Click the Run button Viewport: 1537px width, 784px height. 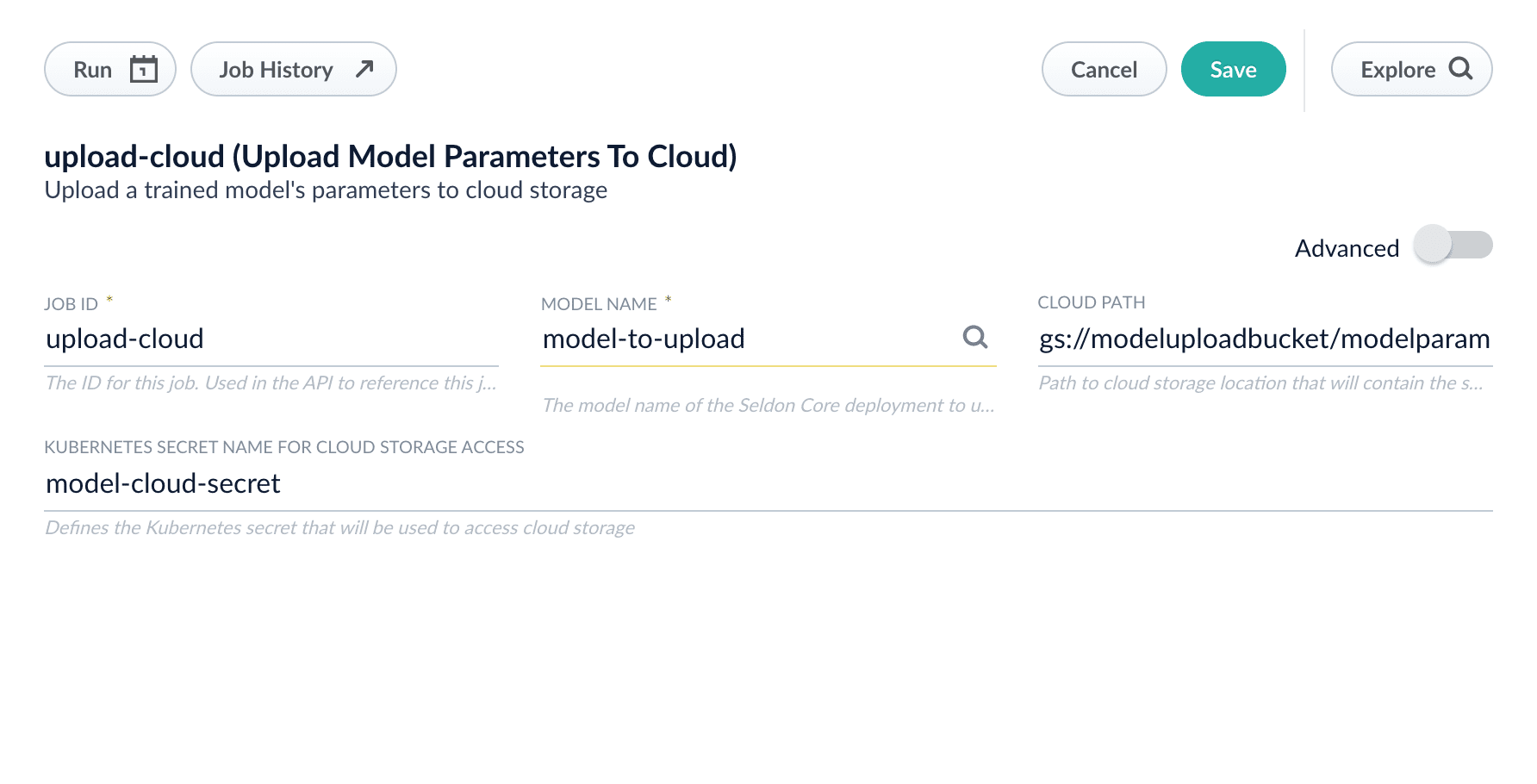tap(110, 69)
